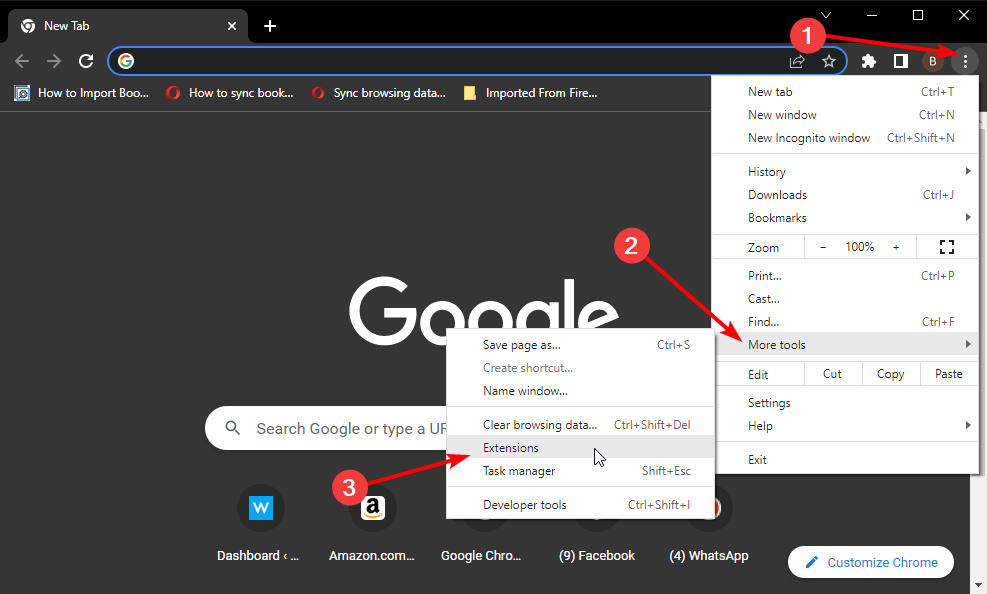Select Clear browsing data... item
The width and height of the screenshot is (987, 594).
[x=580, y=425]
